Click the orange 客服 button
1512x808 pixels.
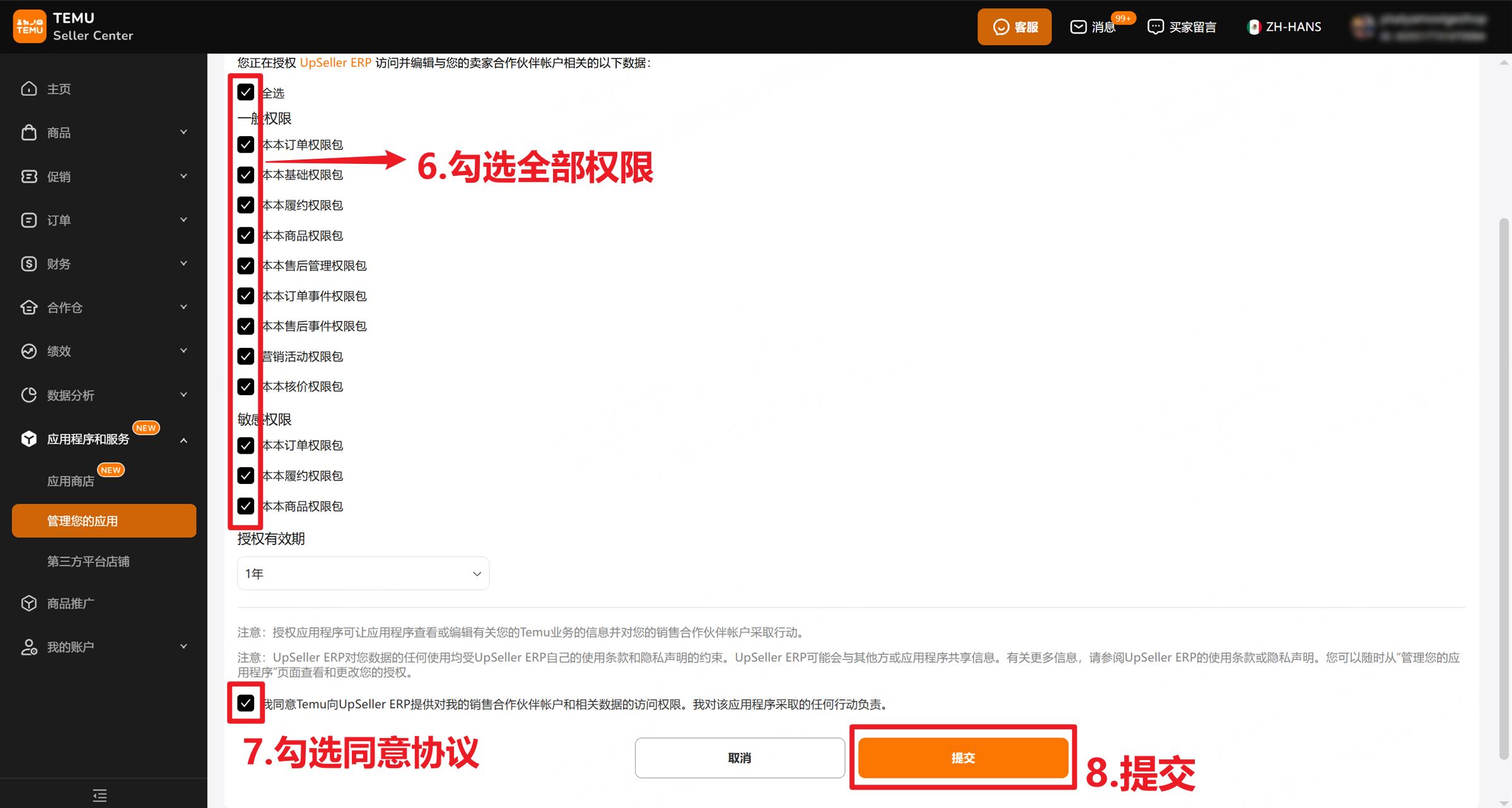pyautogui.click(x=1015, y=27)
